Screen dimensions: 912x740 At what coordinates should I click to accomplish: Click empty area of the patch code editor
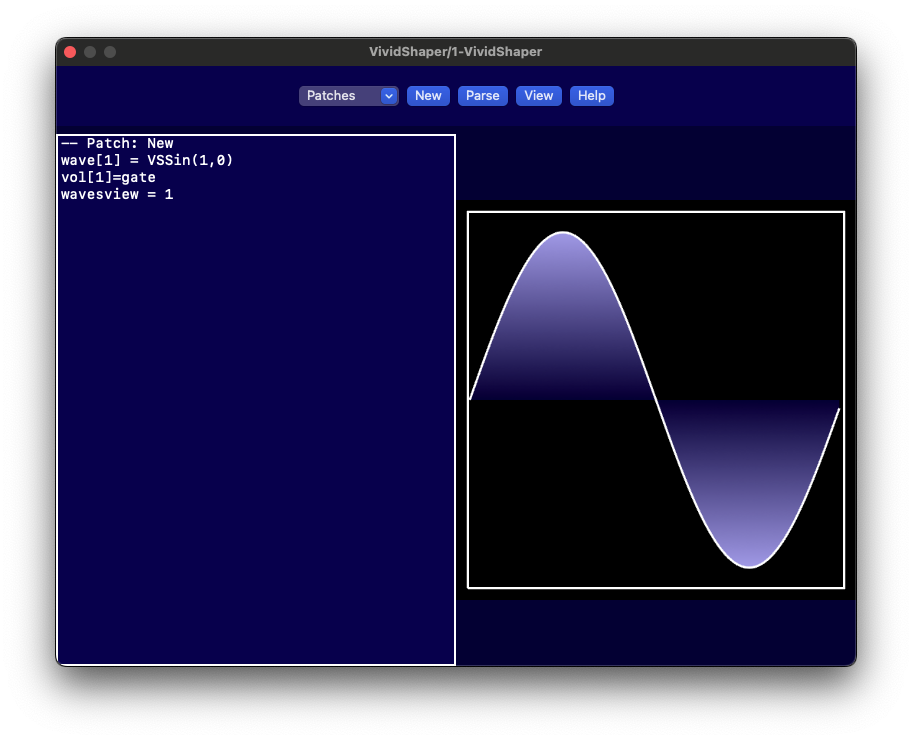click(255, 430)
